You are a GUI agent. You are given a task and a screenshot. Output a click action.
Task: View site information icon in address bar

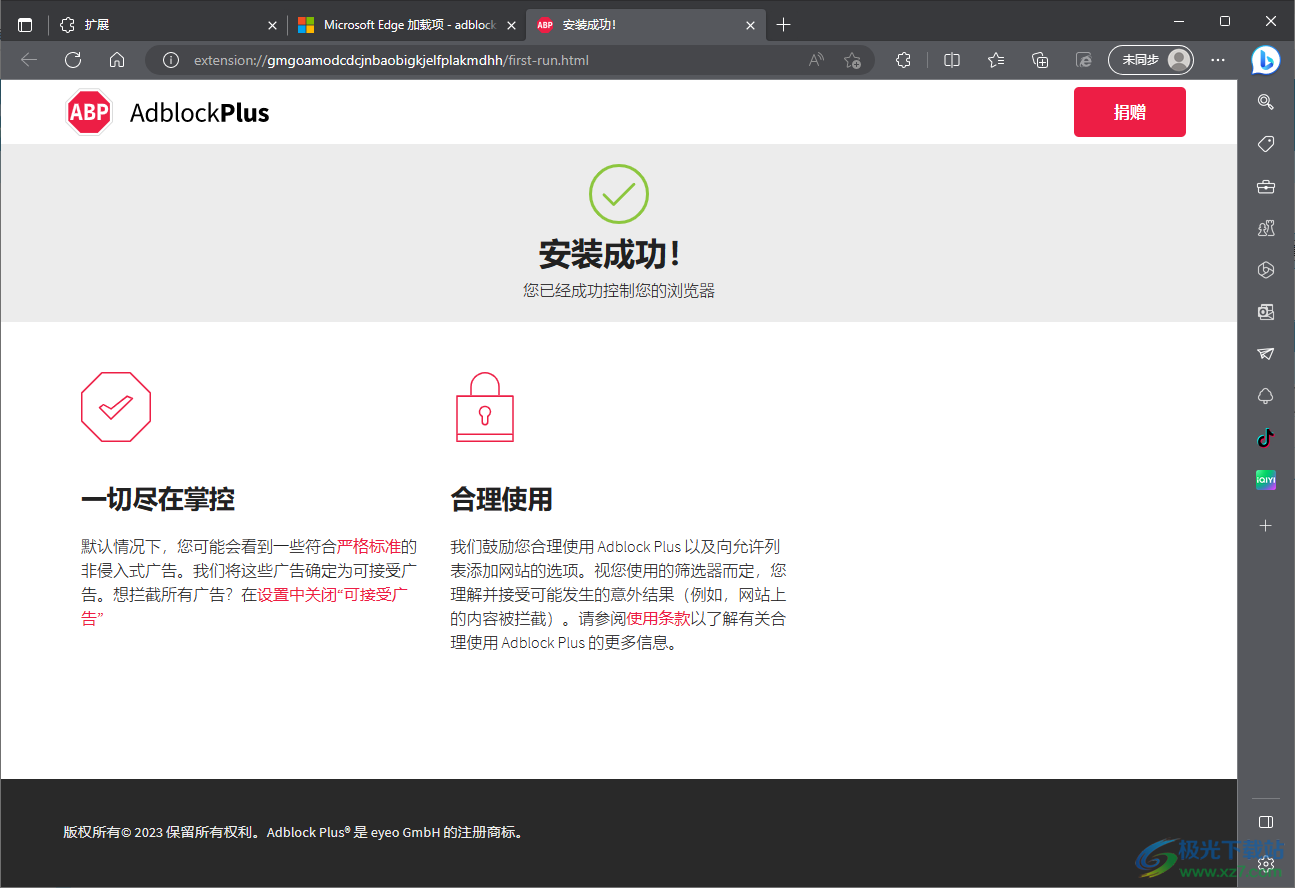(171, 60)
